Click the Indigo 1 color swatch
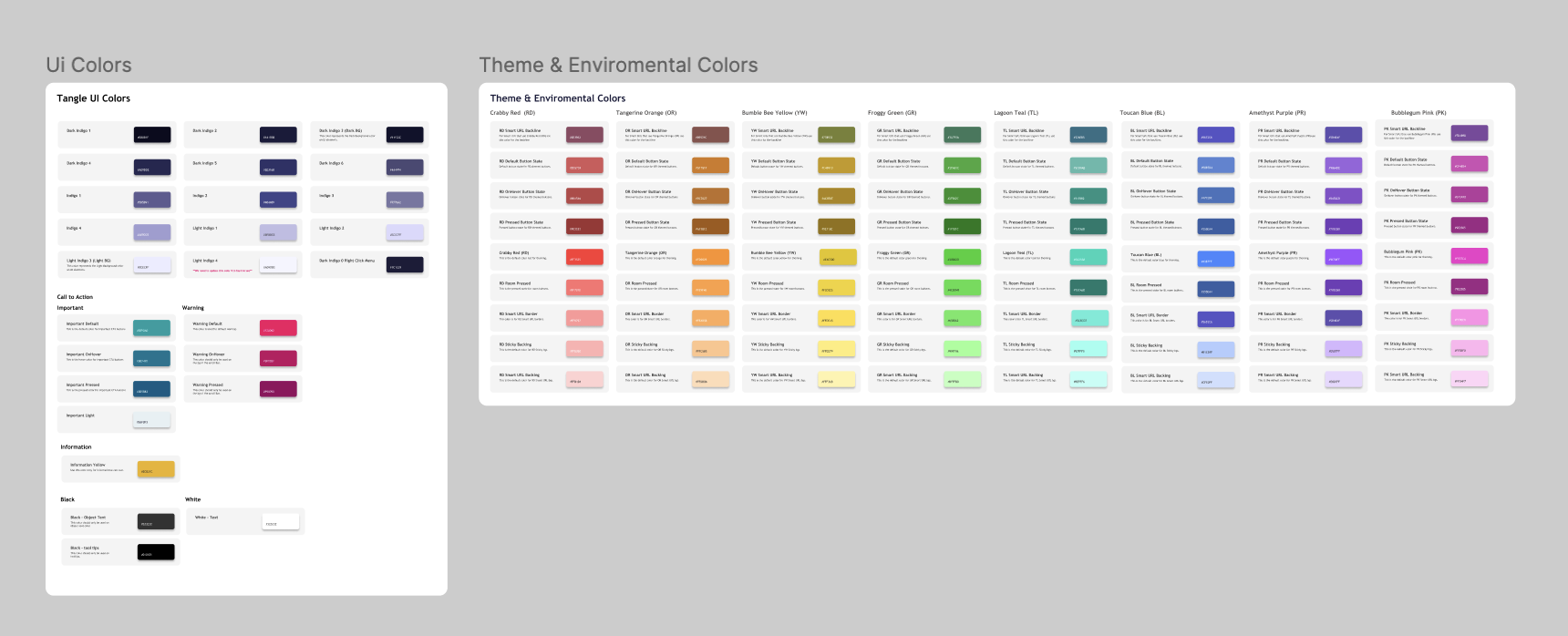Viewport: 1568px width, 636px height. coord(152,200)
